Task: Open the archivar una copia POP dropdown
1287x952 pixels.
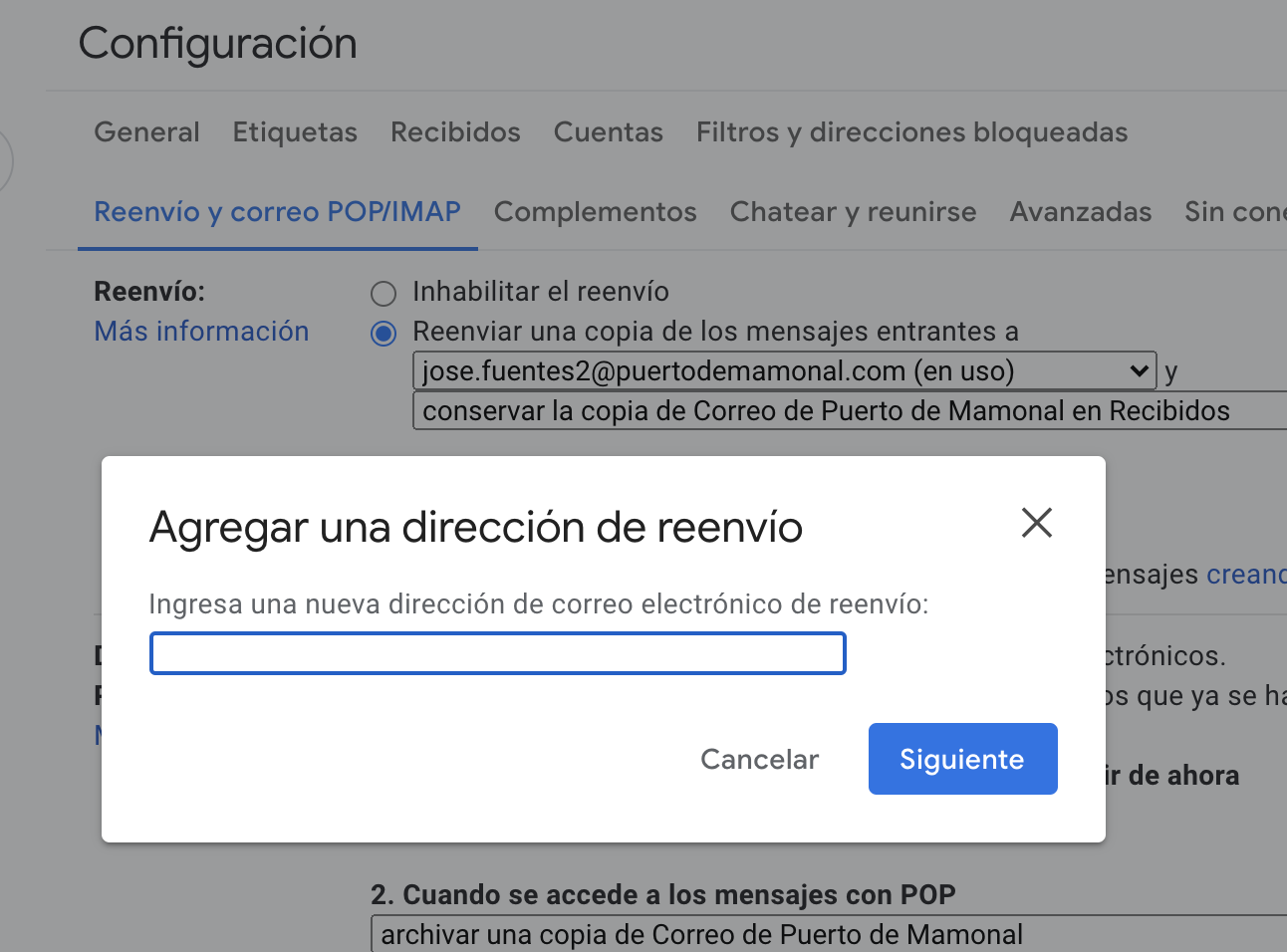Action: coord(829,934)
